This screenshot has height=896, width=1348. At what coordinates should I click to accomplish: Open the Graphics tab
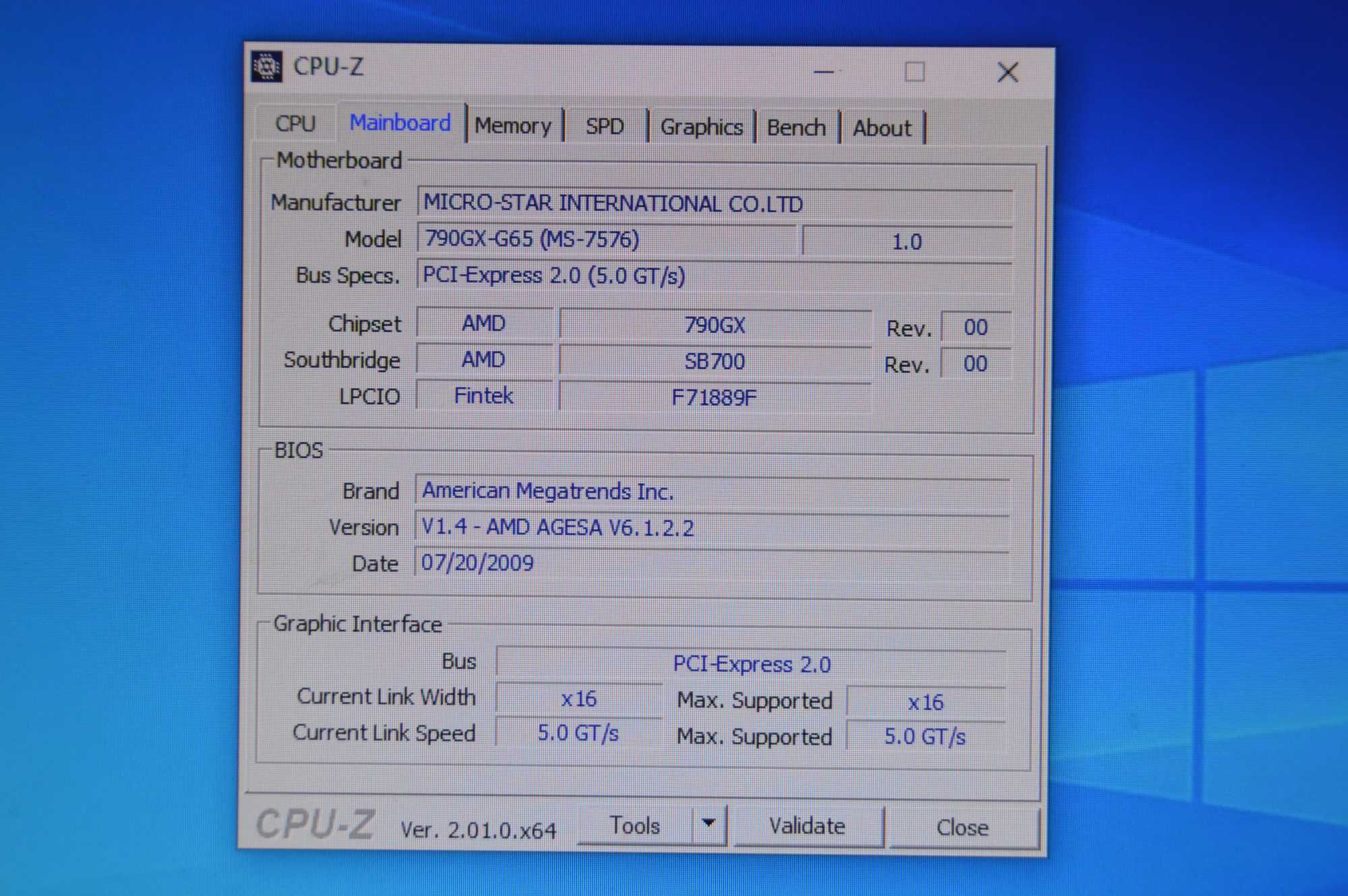(x=702, y=127)
